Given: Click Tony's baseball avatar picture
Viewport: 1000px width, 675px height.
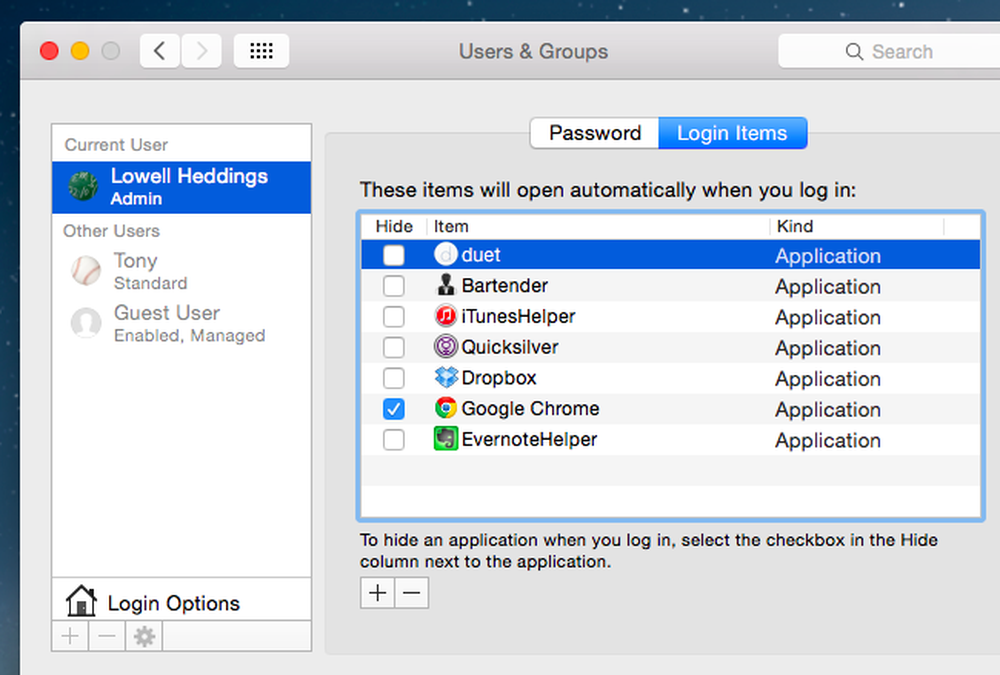Looking at the screenshot, I should (86, 271).
